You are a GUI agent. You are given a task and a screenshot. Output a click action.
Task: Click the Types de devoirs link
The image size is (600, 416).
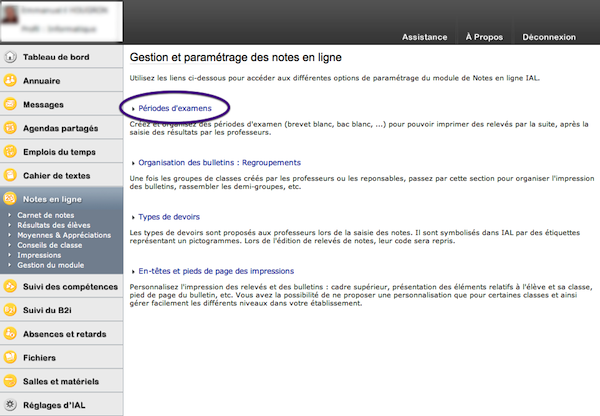pos(169,216)
